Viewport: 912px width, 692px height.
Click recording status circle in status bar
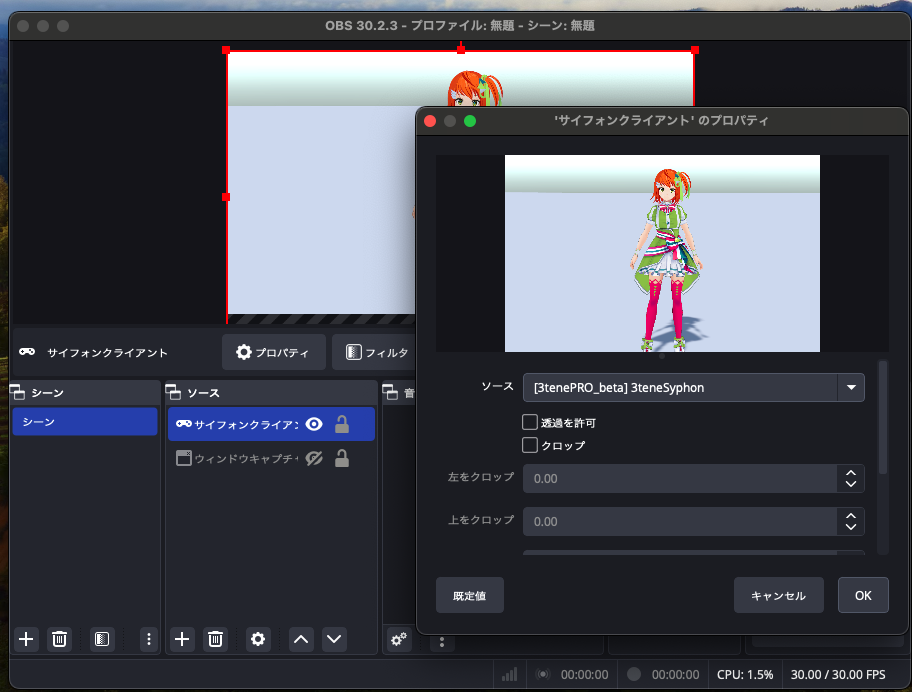coord(634,675)
